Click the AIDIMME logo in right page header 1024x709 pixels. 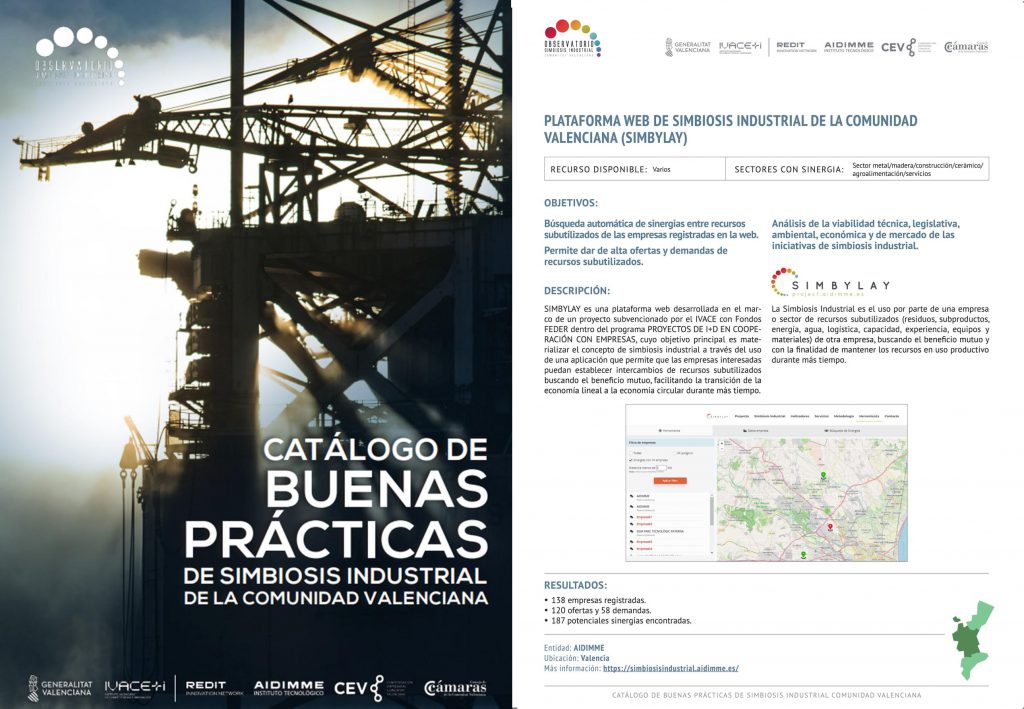tap(848, 47)
